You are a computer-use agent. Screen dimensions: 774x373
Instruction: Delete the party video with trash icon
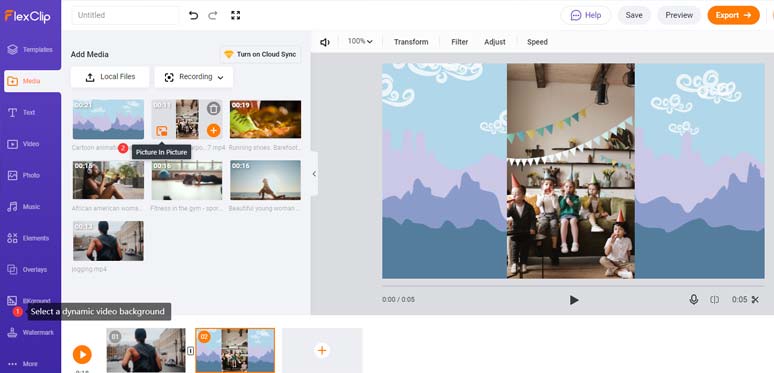[213, 109]
